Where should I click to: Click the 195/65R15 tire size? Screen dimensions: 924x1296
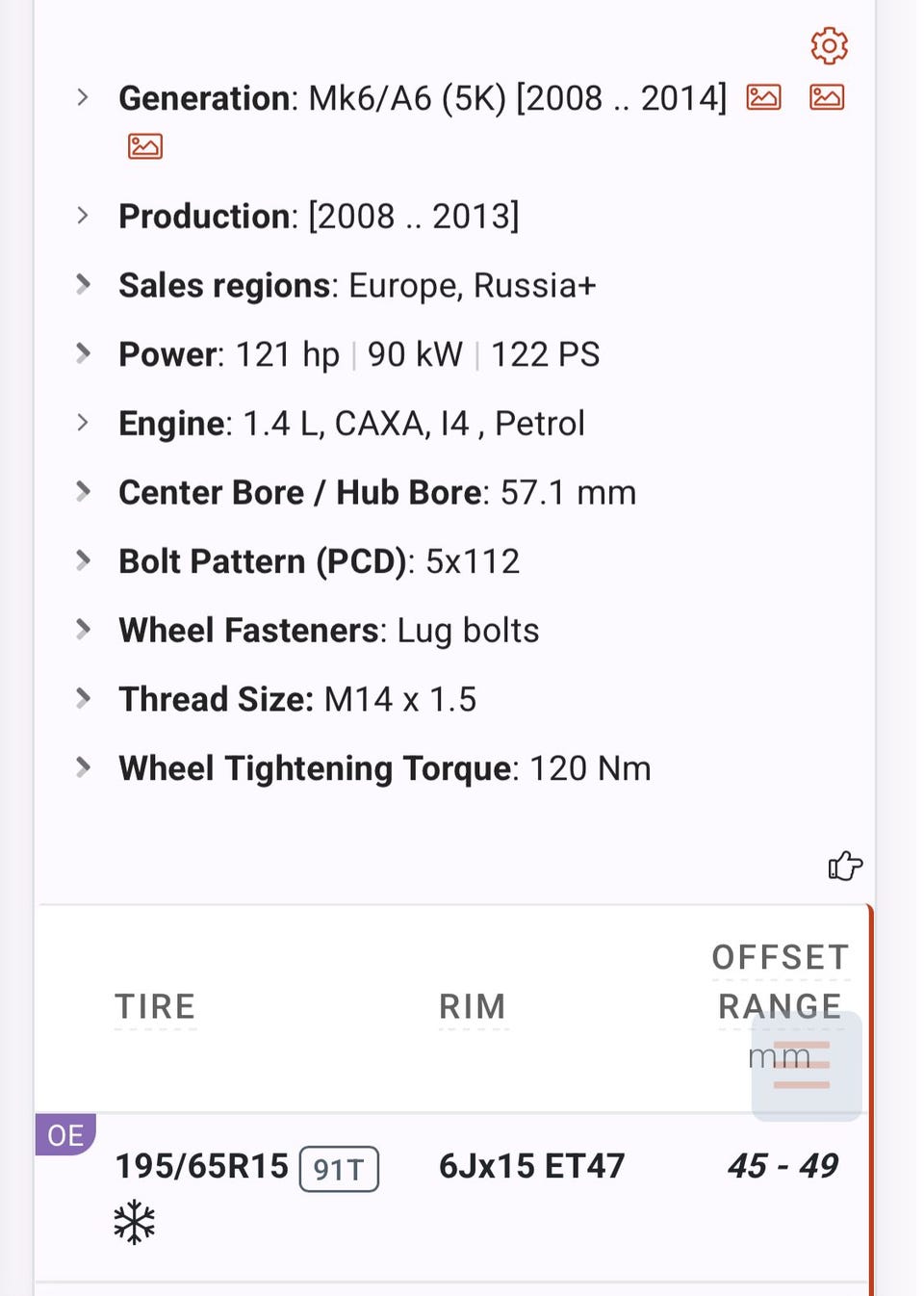pos(202,1167)
